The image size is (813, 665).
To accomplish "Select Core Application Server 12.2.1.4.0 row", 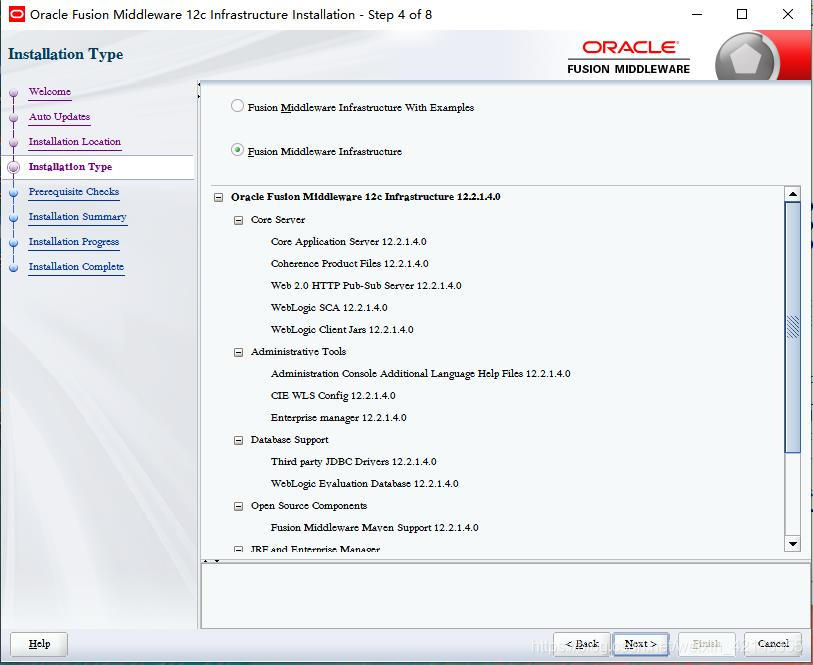I will 348,242.
